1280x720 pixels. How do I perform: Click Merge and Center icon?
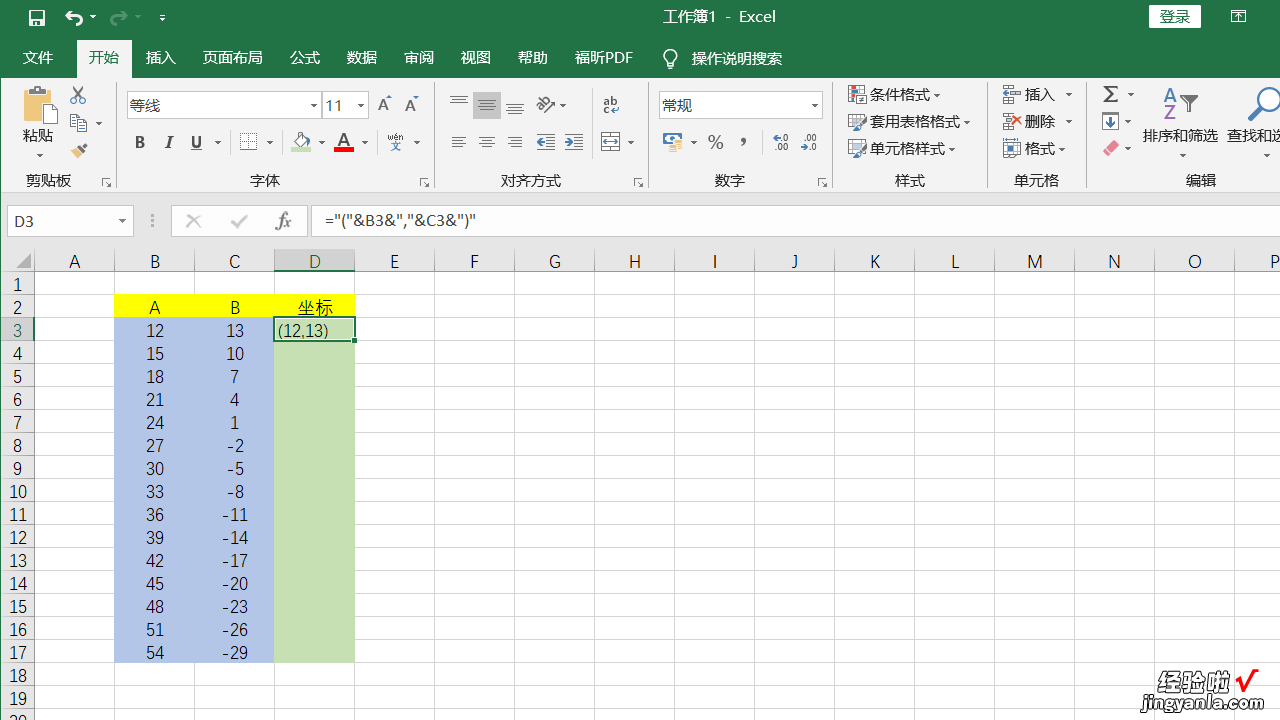pyautogui.click(x=611, y=143)
